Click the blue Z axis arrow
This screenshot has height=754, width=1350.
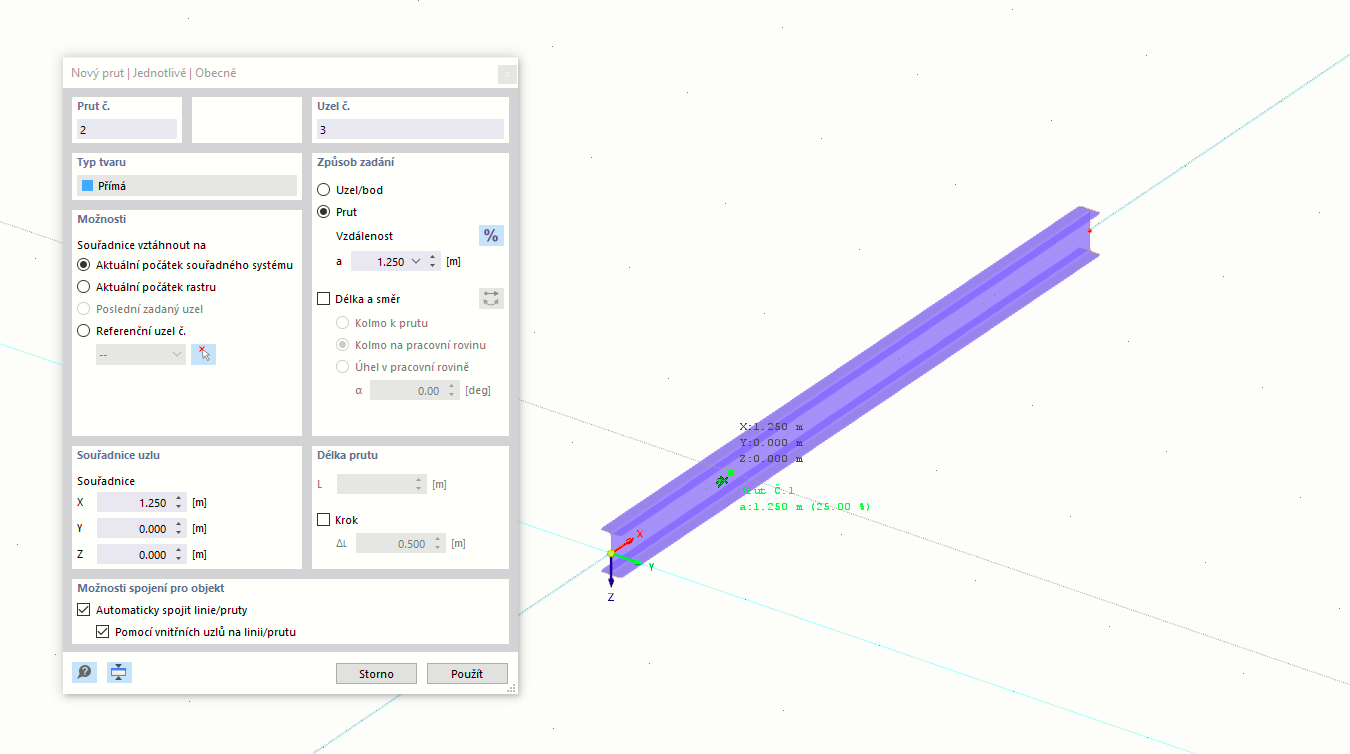point(611,572)
